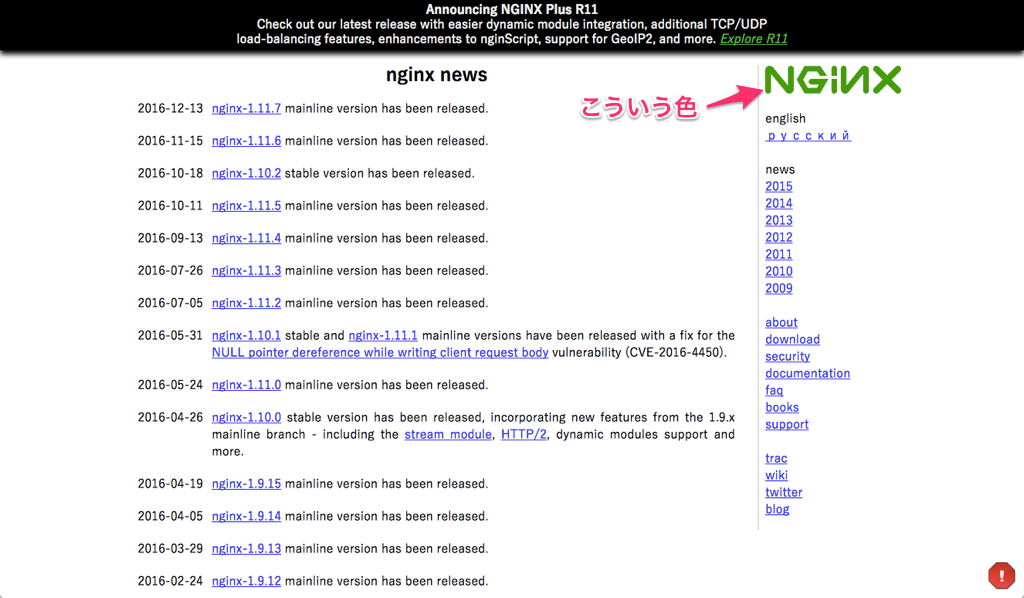Open the nginx-1.9.14 release link
1024x598 pixels.
point(246,516)
